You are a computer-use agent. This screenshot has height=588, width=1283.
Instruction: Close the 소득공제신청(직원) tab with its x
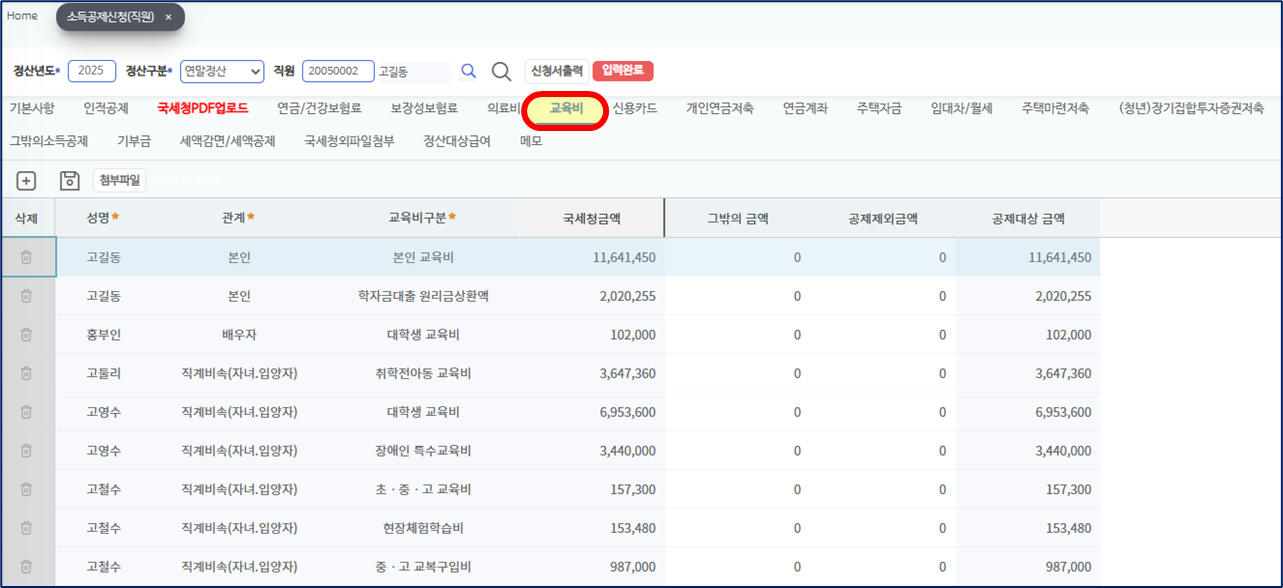tap(168, 17)
